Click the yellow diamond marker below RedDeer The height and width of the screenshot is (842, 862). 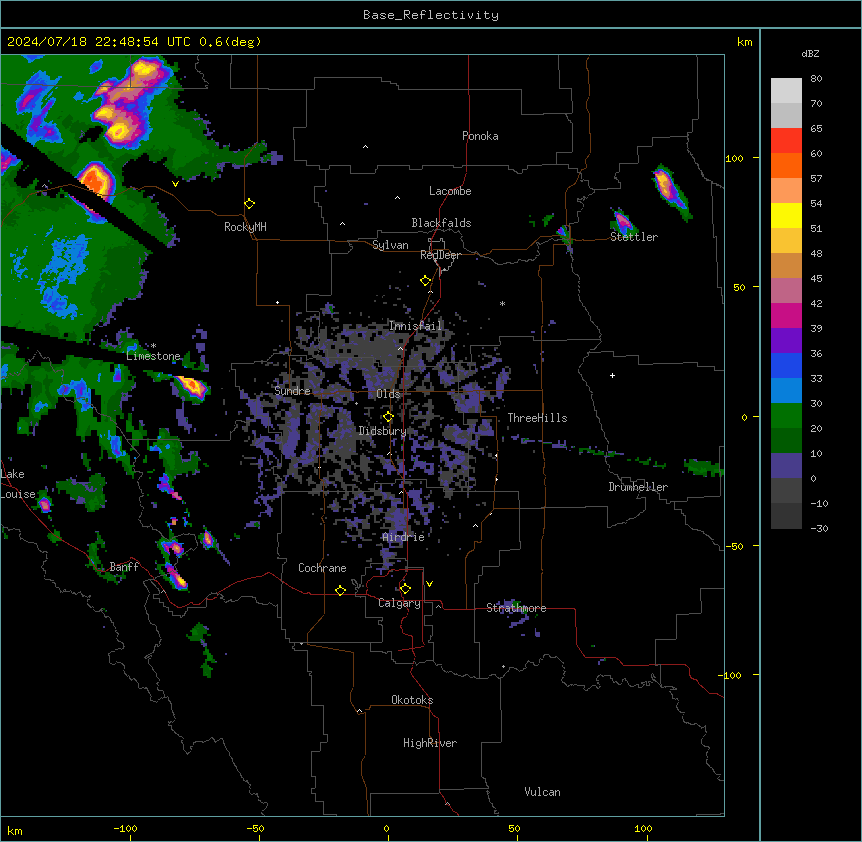425,281
